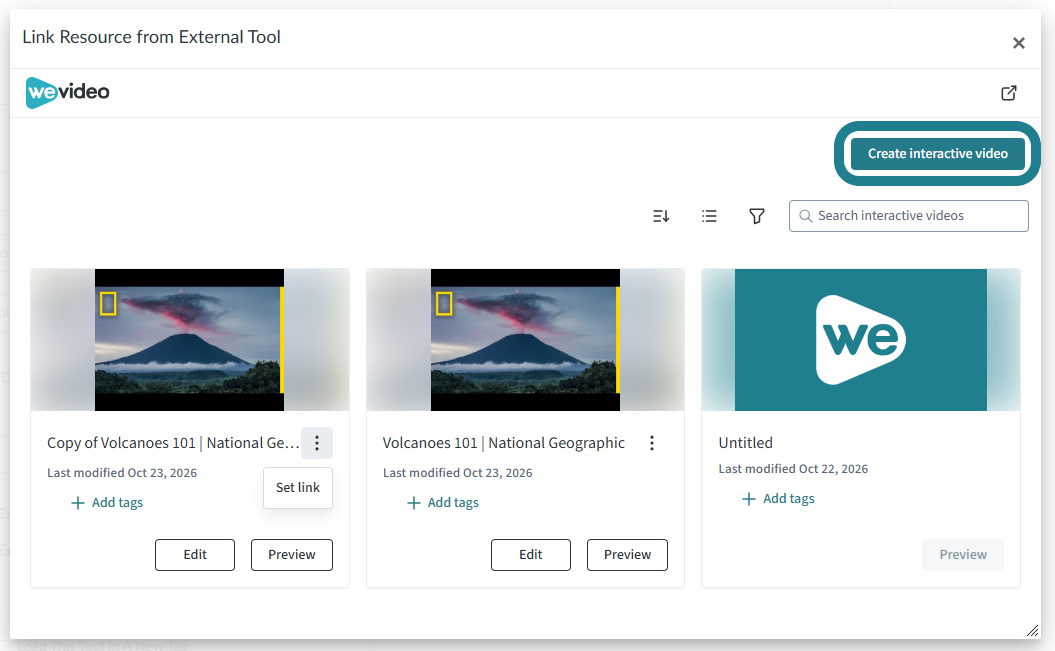Add tags to Copy of Volcanoes 101
The height and width of the screenshot is (651, 1055).
click(x=107, y=502)
